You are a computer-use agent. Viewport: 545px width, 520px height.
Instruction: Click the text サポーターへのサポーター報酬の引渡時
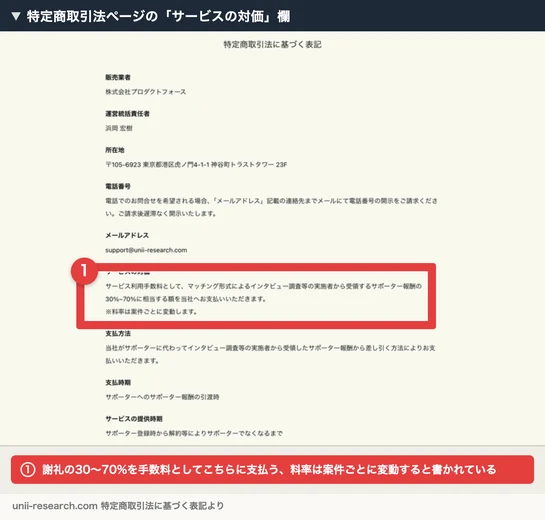[x=162, y=397]
